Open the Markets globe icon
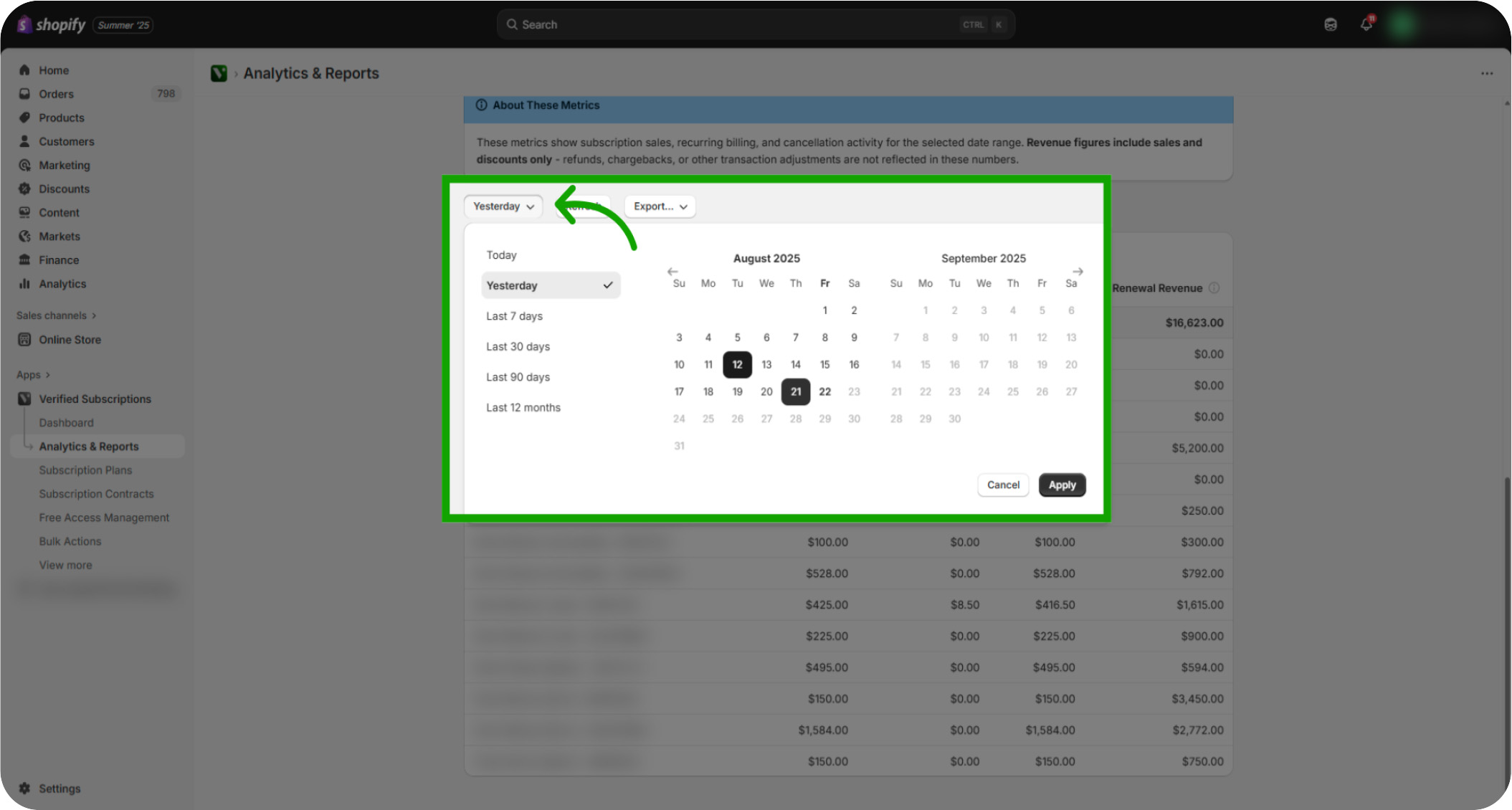This screenshot has height=810, width=1512. click(x=24, y=236)
